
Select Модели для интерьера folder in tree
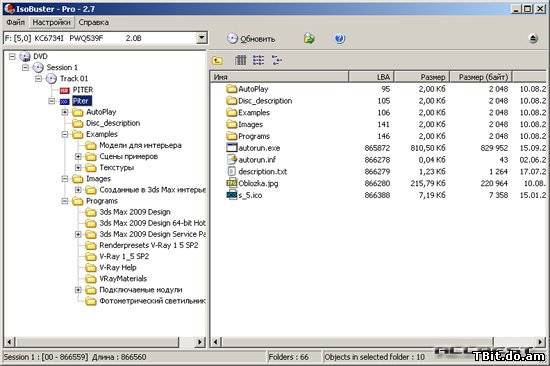[x=134, y=145]
